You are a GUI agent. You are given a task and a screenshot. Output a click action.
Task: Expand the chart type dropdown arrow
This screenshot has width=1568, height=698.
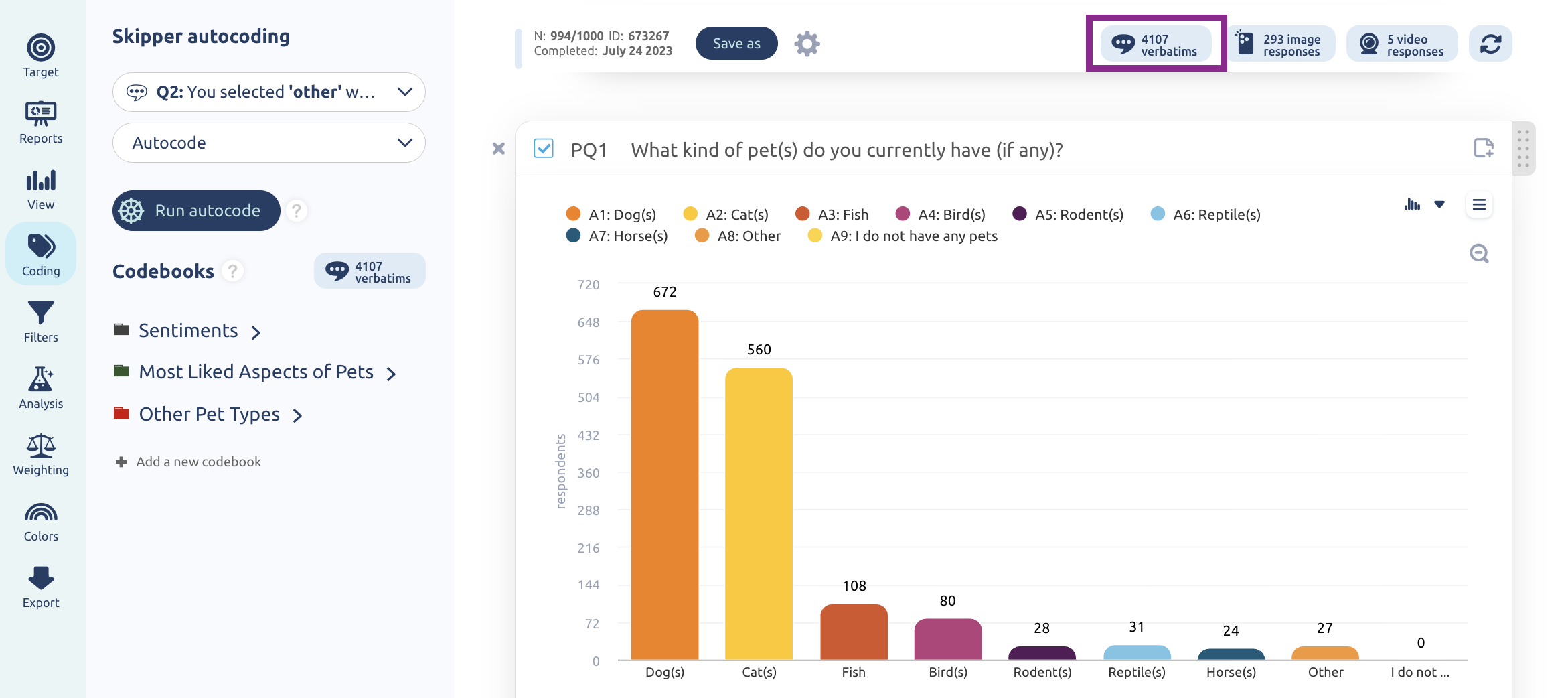coord(1439,204)
